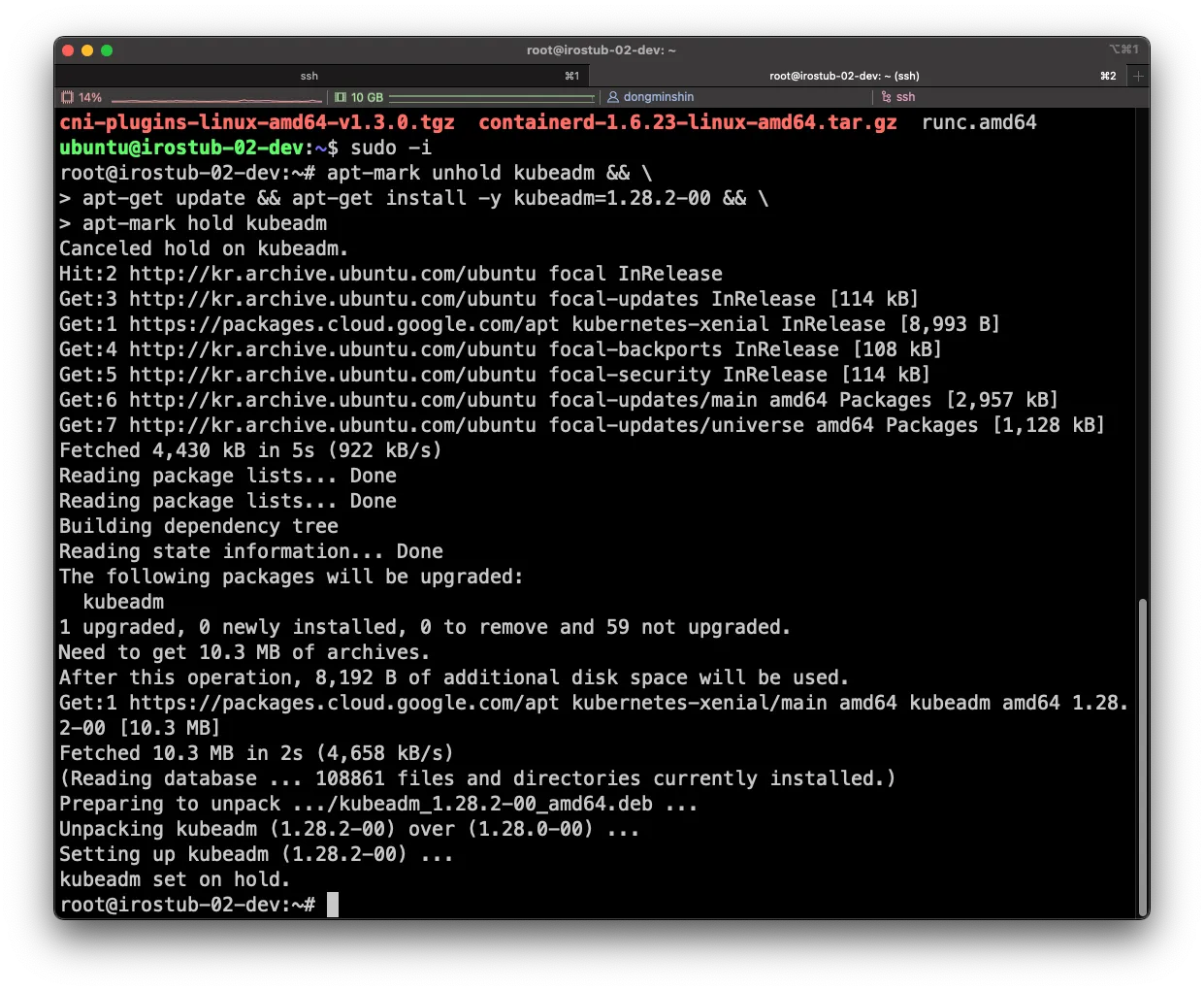
Task: Click the containerd-1.6.23-linux-amd64.tar.gz filename
Action: 687,122
